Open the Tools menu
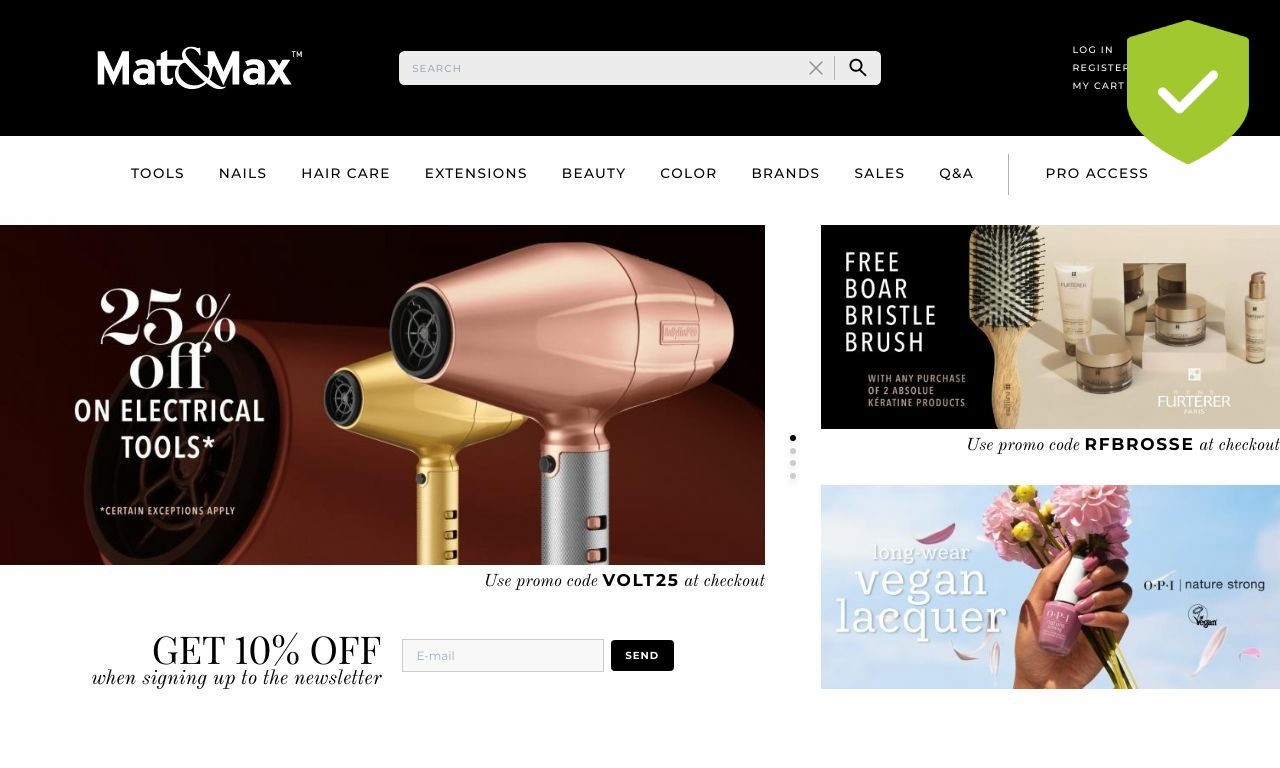This screenshot has width=1280, height=768. [158, 173]
